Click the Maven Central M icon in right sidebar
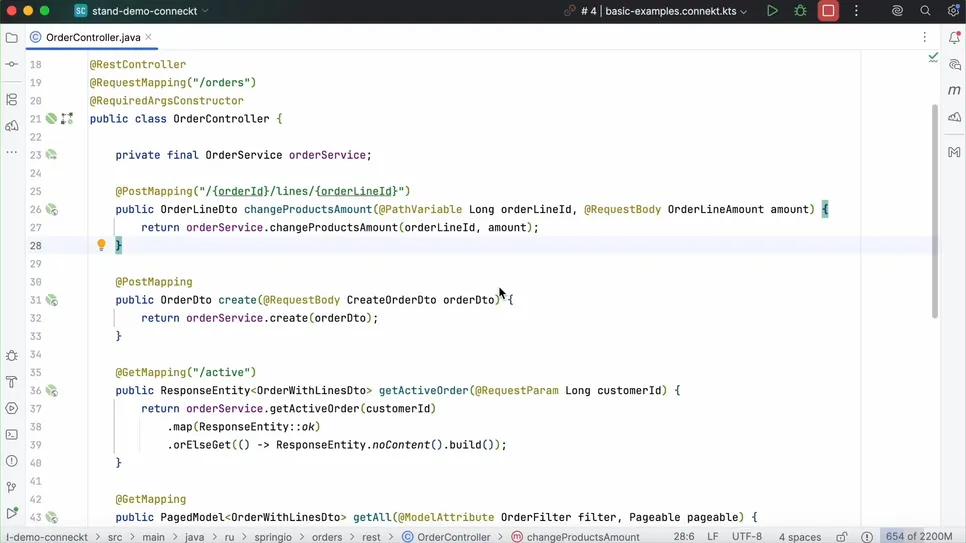The image size is (966, 543). click(x=954, y=152)
